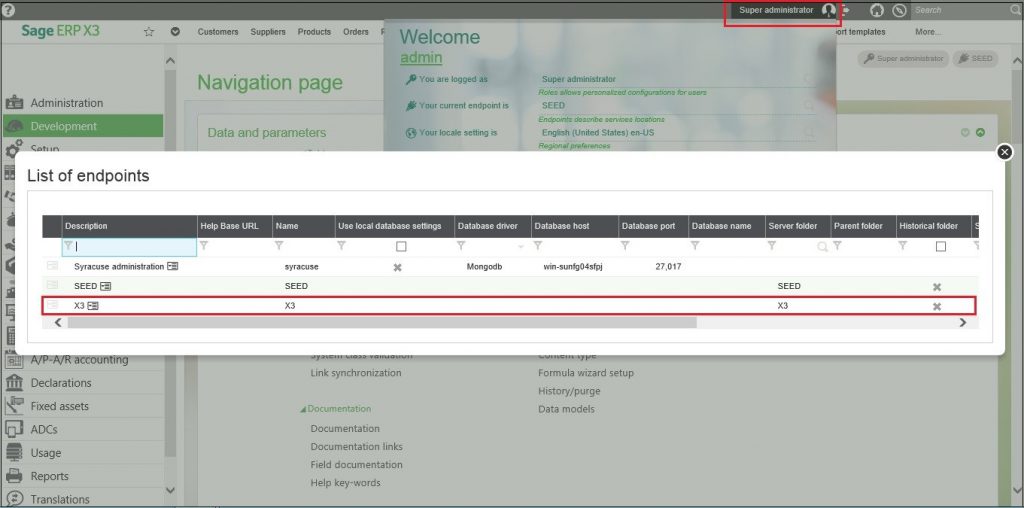Open the Field documentation link

click(357, 465)
